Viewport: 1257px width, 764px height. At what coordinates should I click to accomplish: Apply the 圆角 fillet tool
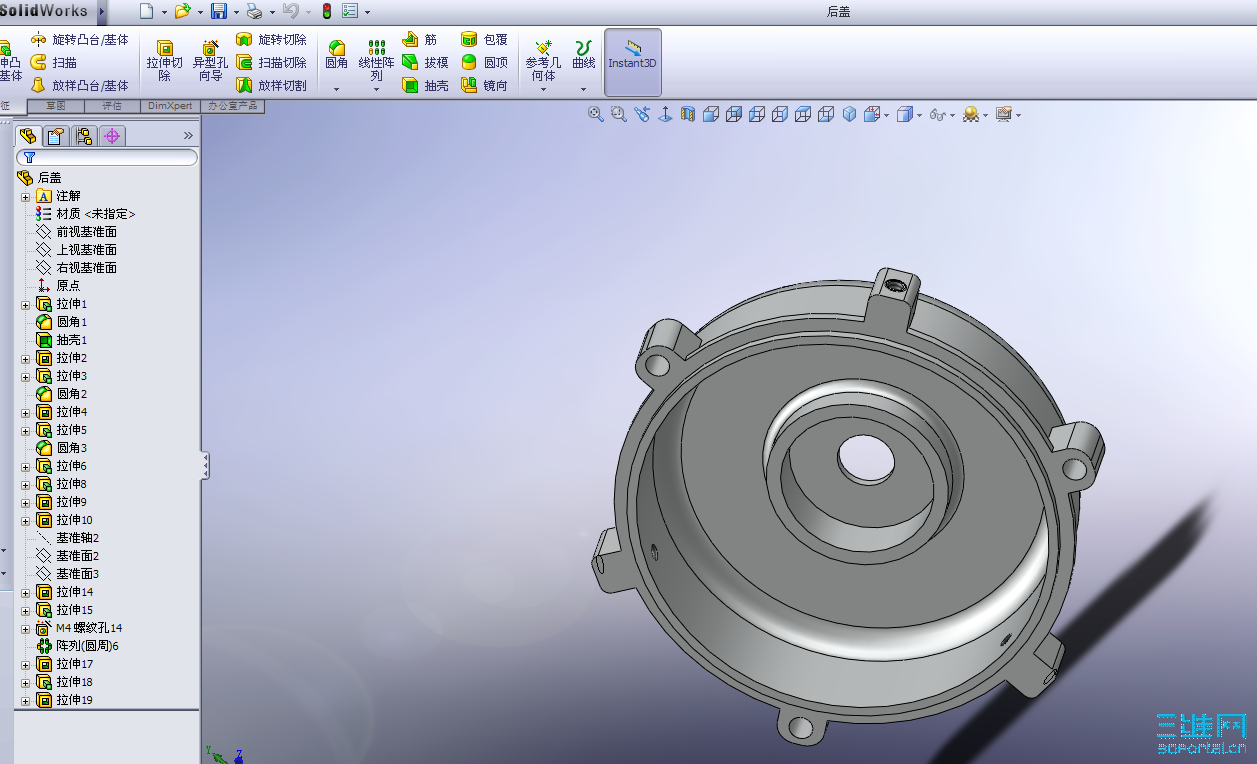point(337,54)
